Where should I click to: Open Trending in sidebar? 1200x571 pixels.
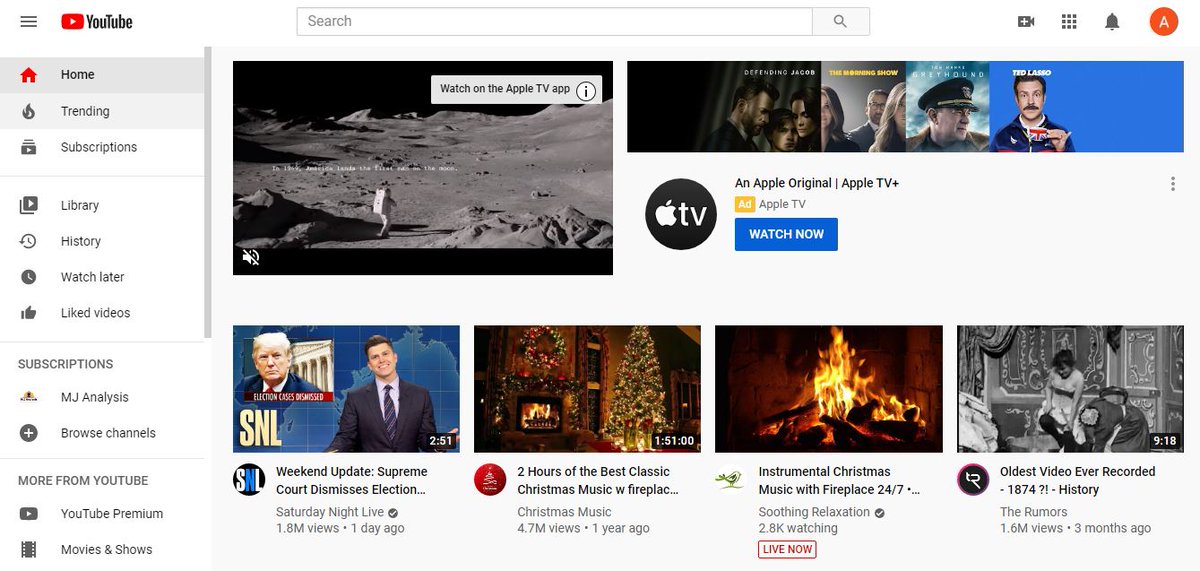(x=102, y=111)
